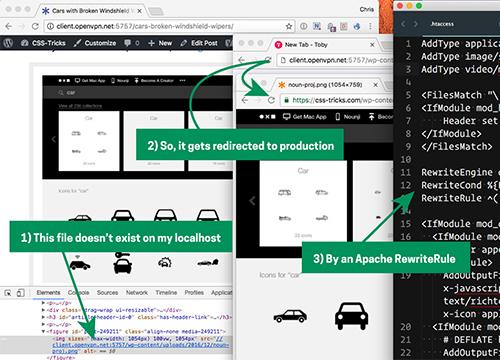Image resolution: width=500 pixels, height=360 pixels.
Task: Click the client.openvpn.net:5757/wp-cont address bar
Action: click(x=335, y=60)
